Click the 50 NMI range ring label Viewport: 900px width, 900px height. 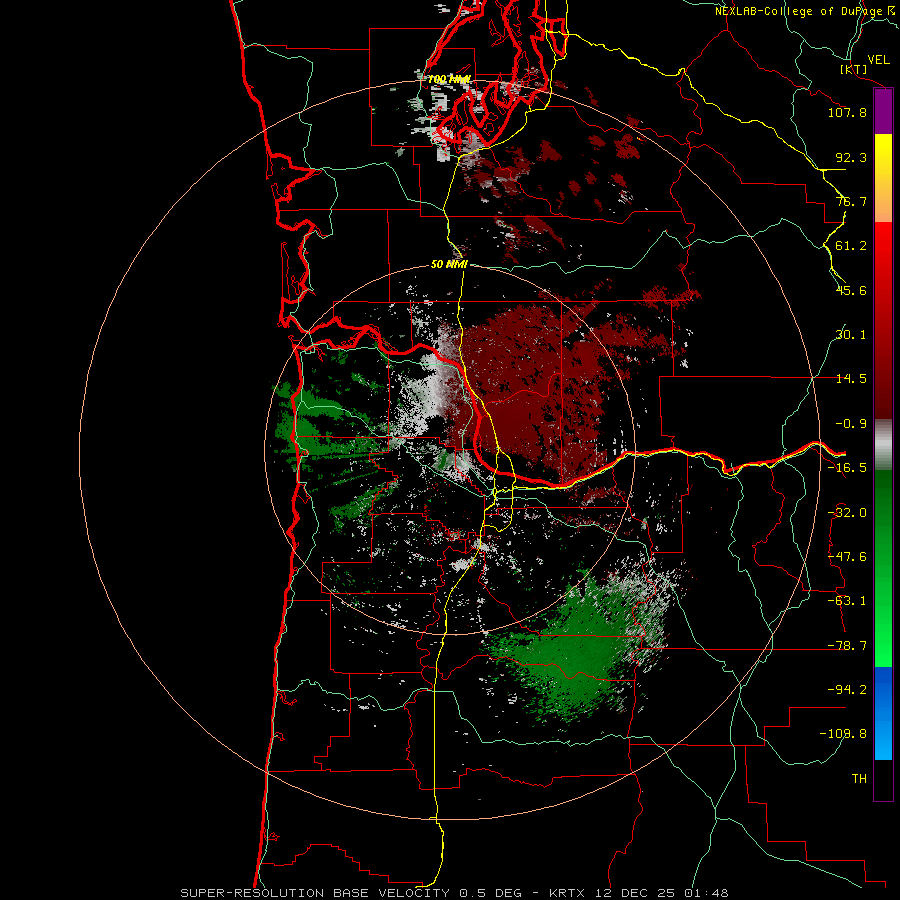click(449, 265)
